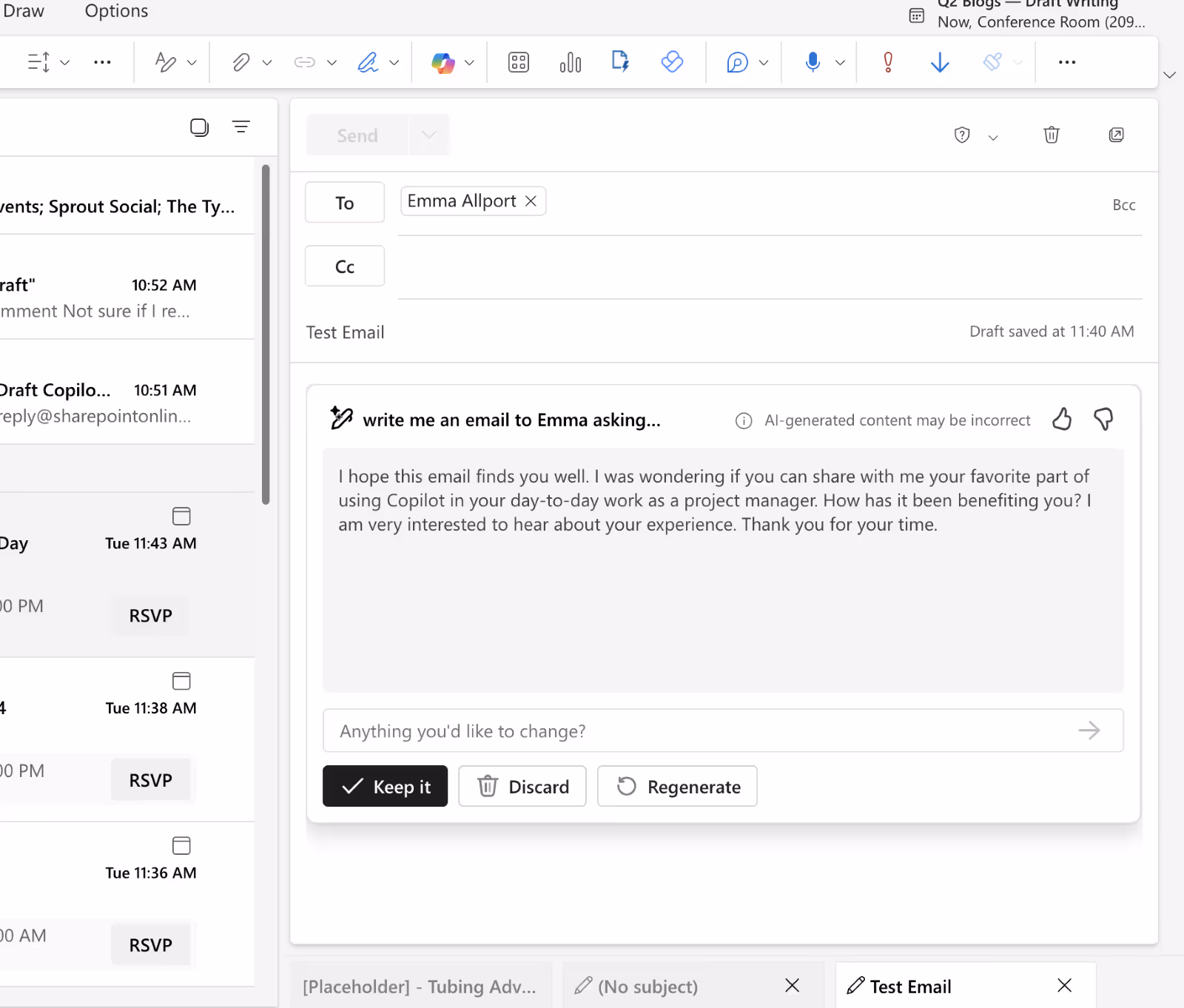The width and height of the screenshot is (1184, 1008).
Task: Click the message list scrollbar
Action: 266,334
